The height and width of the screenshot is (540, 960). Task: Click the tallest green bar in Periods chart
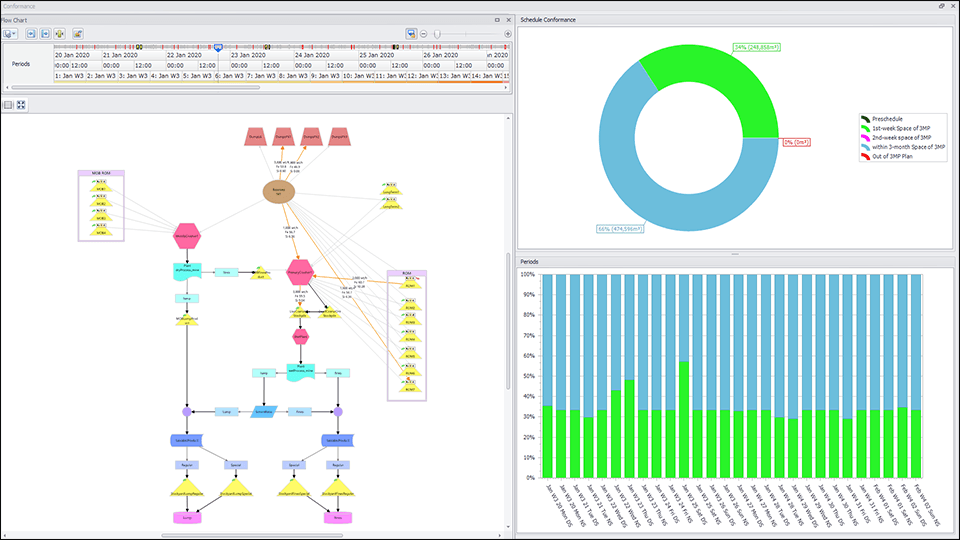point(684,419)
